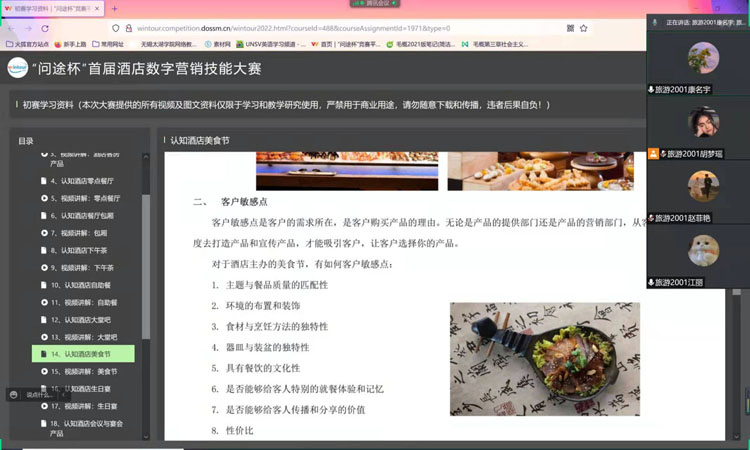Open the 首页 问途杯 bookmark
This screenshot has width=750, height=450.
345,44
